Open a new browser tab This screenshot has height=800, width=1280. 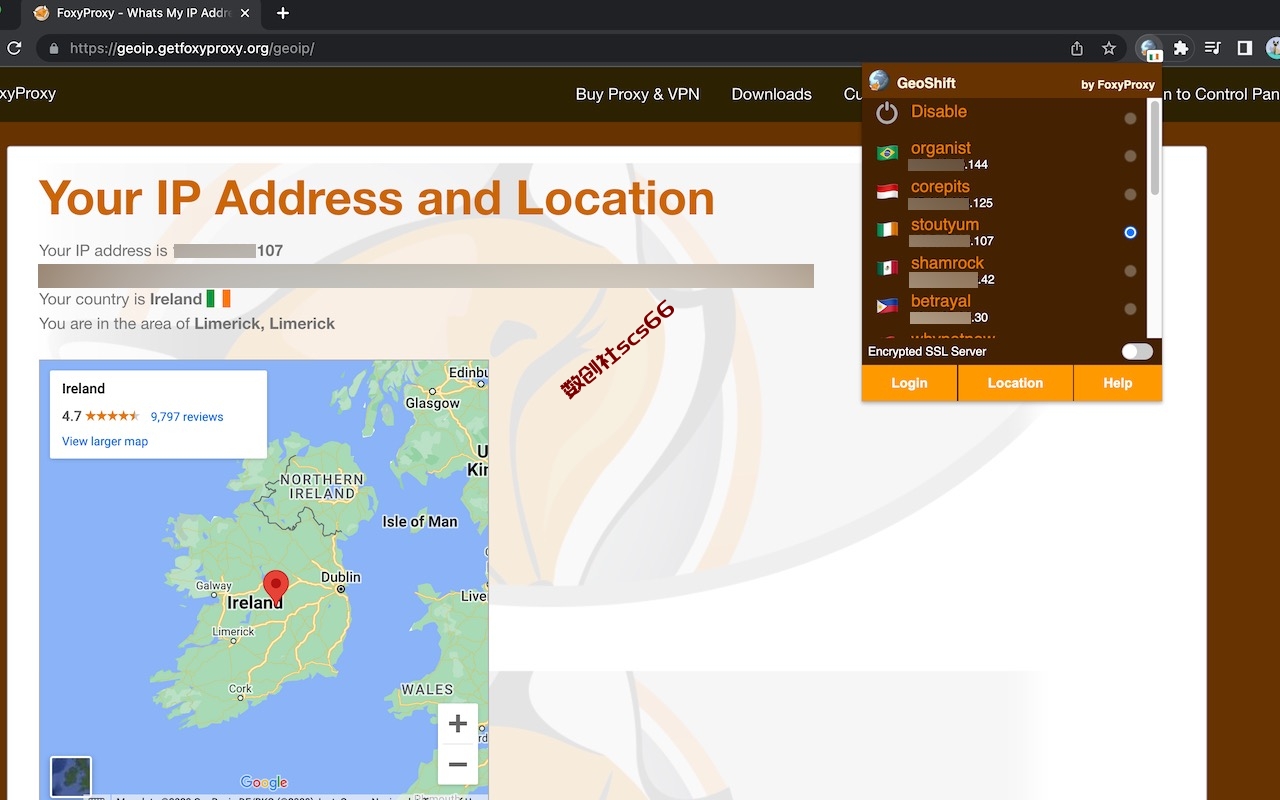pos(283,13)
